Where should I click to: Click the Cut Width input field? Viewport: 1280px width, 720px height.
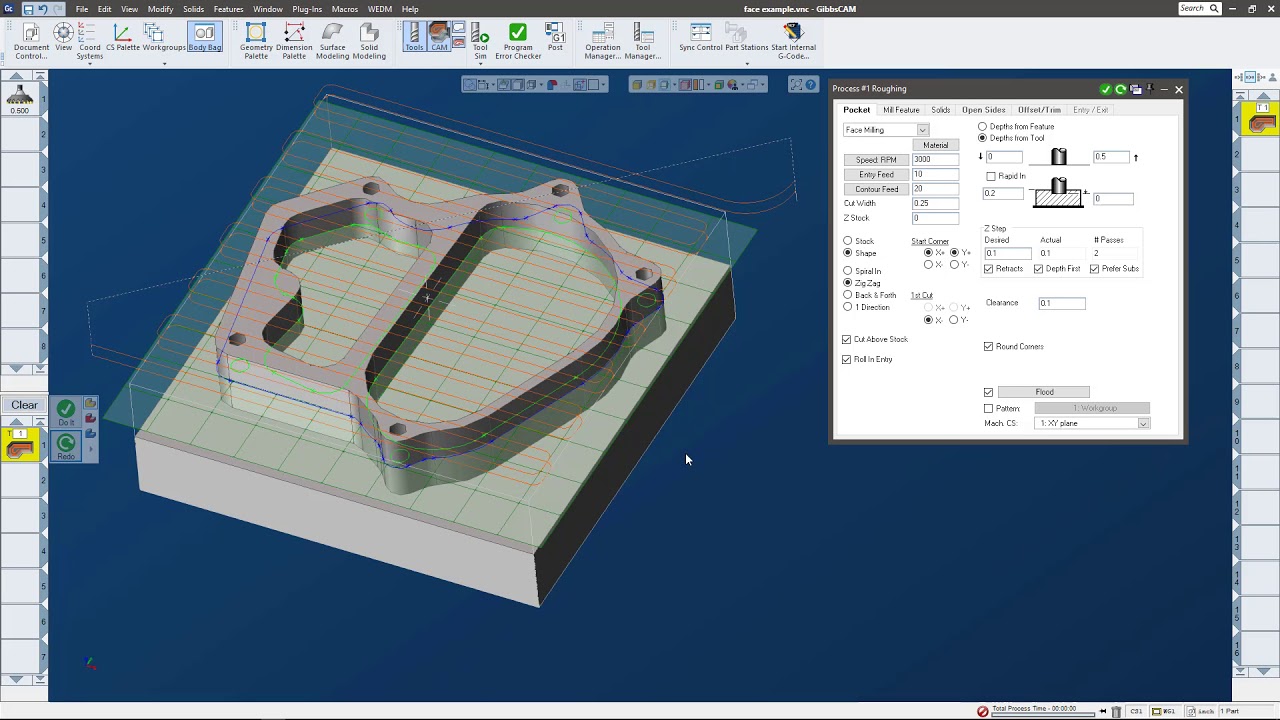pos(935,204)
